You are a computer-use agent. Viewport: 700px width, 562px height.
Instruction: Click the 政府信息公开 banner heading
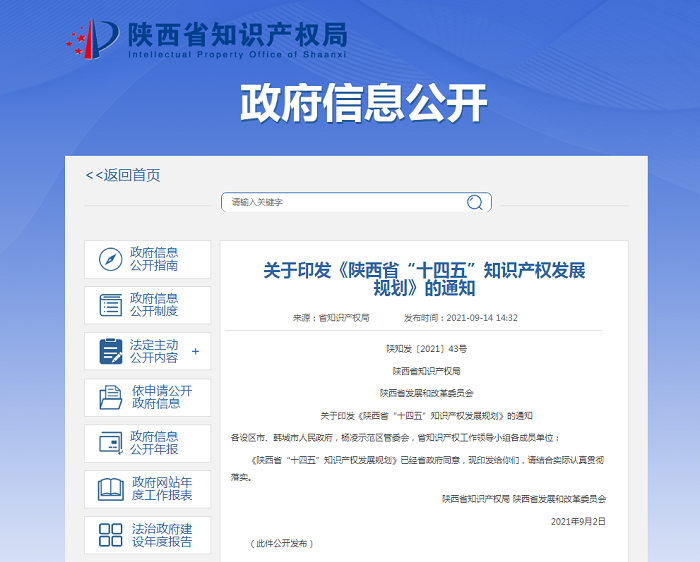click(x=363, y=102)
